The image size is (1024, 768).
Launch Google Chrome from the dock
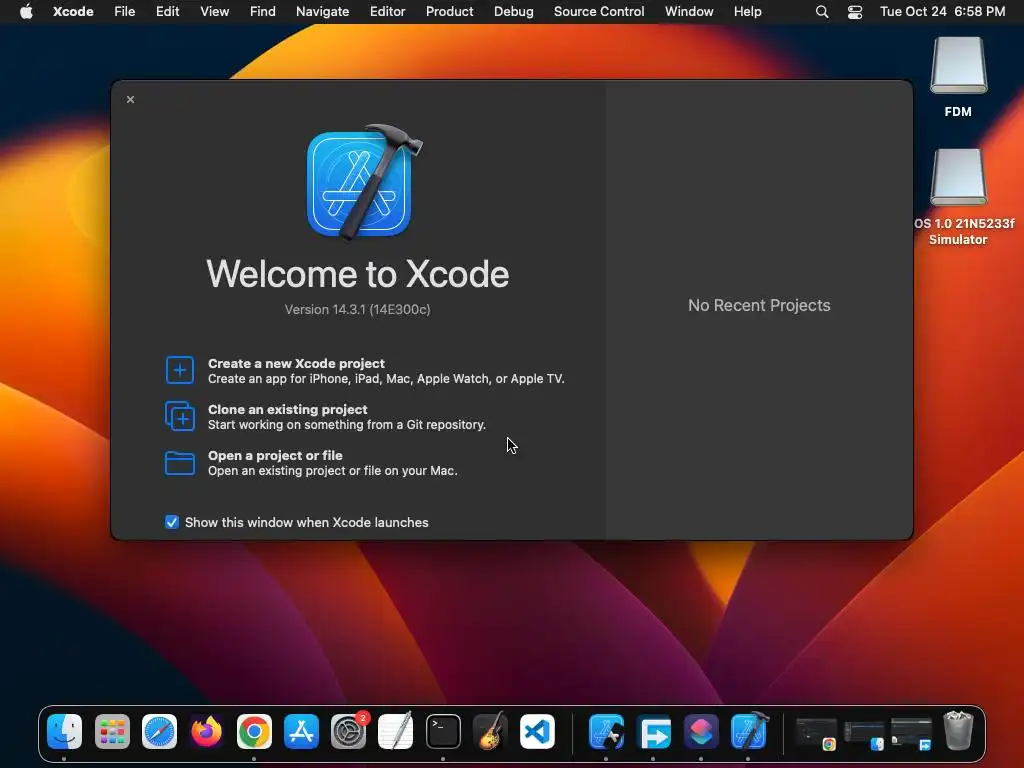point(254,731)
